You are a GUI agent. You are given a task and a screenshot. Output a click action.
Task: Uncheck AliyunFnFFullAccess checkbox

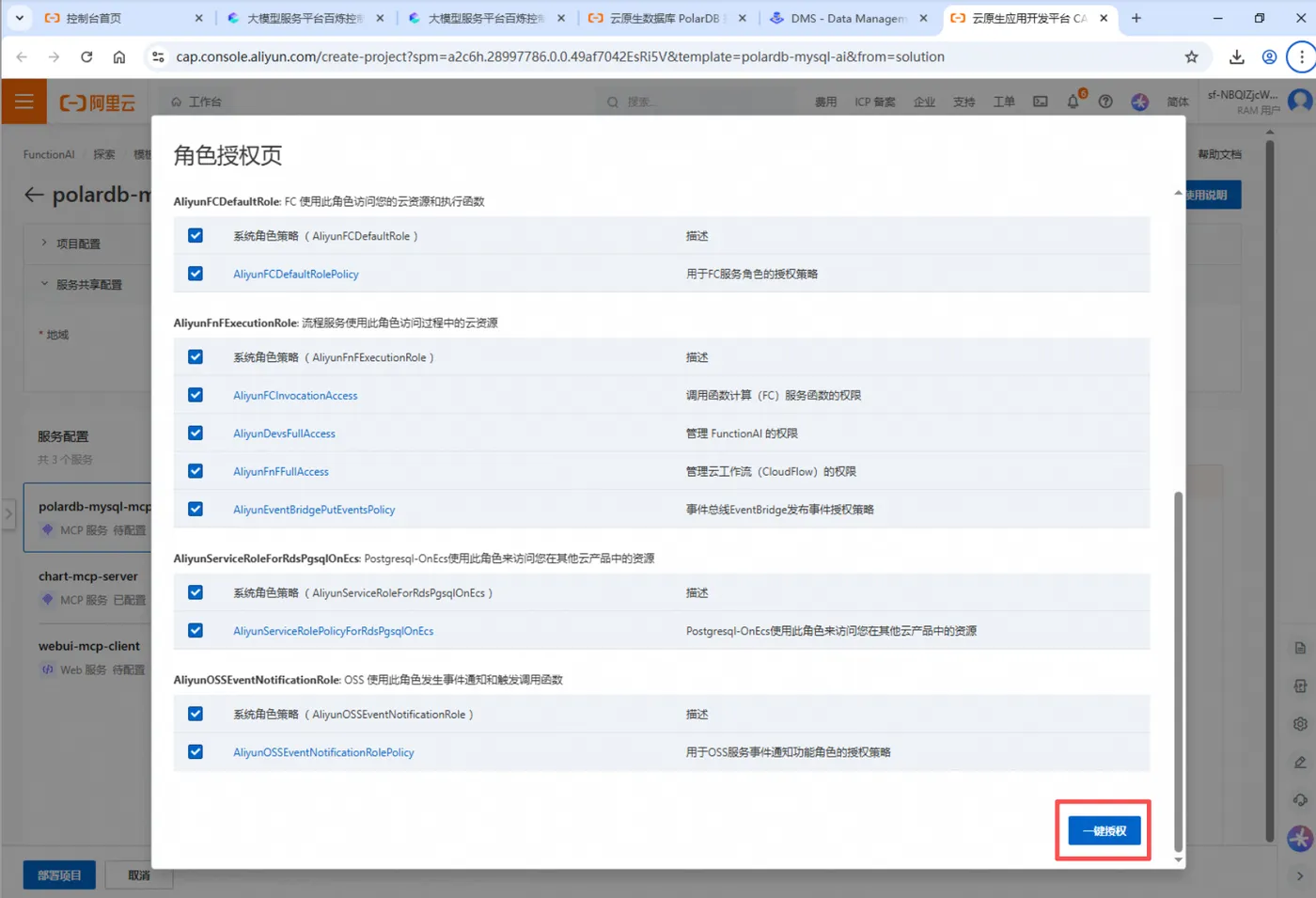[195, 471]
